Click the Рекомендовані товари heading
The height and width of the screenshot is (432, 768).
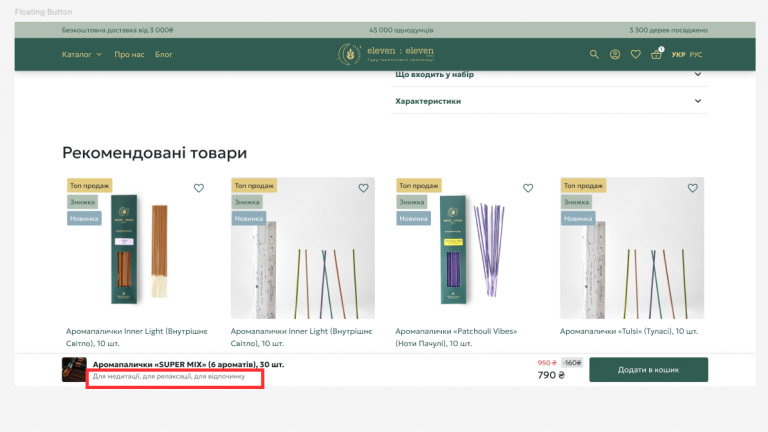pyautogui.click(x=154, y=153)
